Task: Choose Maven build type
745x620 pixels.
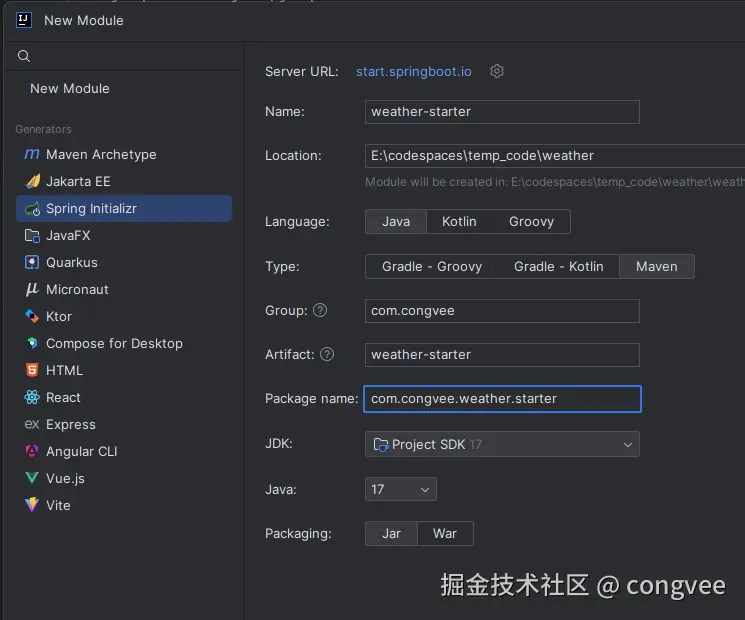Action: pos(657,267)
